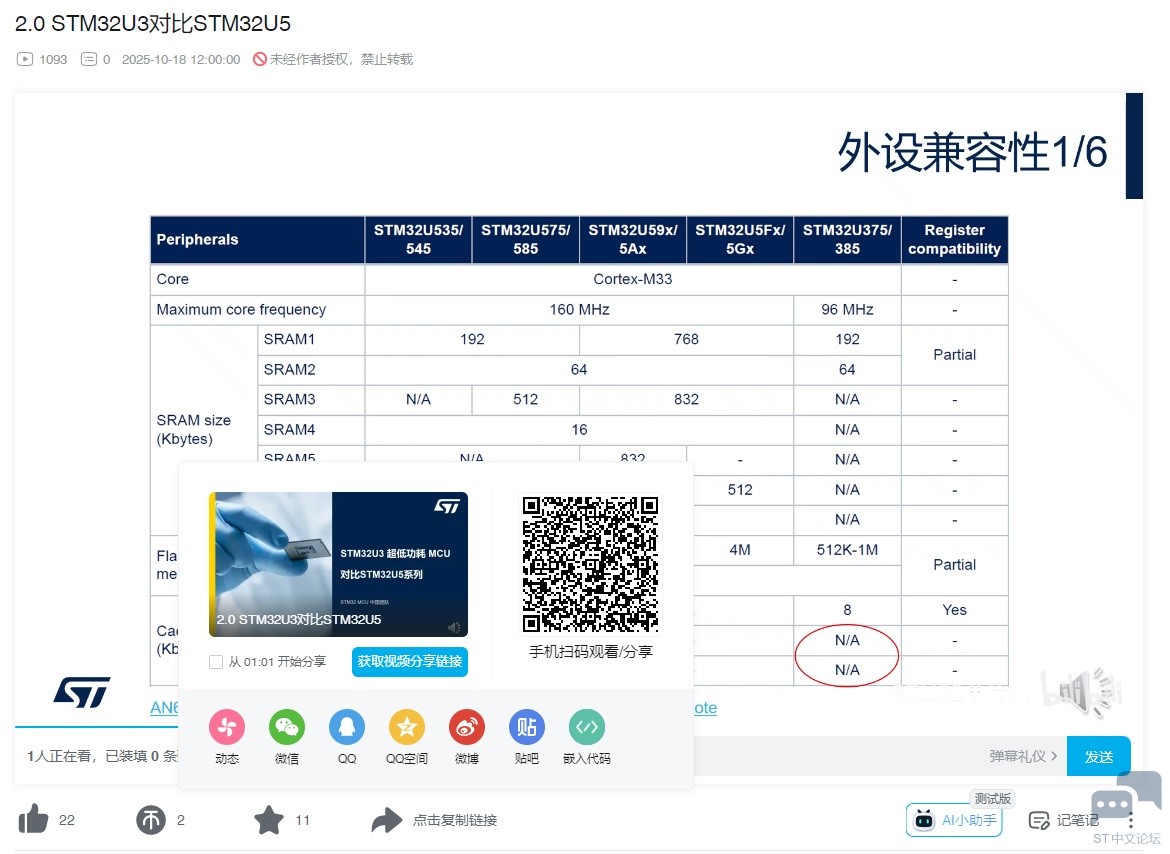Open the AN6 application note link

pyautogui.click(x=163, y=707)
